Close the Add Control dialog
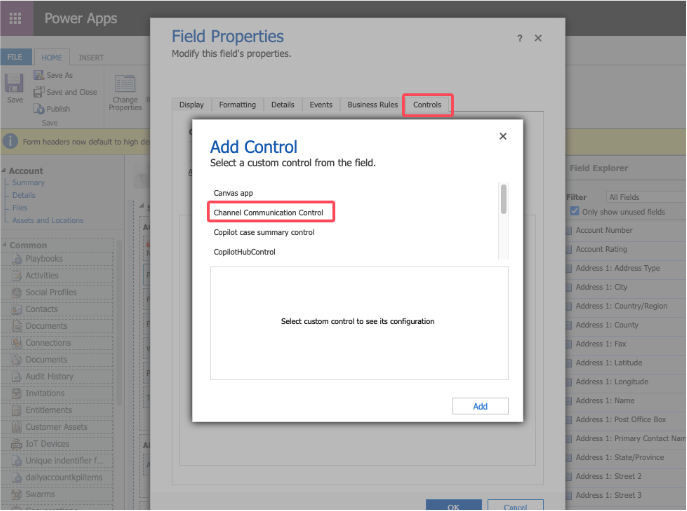 click(503, 136)
